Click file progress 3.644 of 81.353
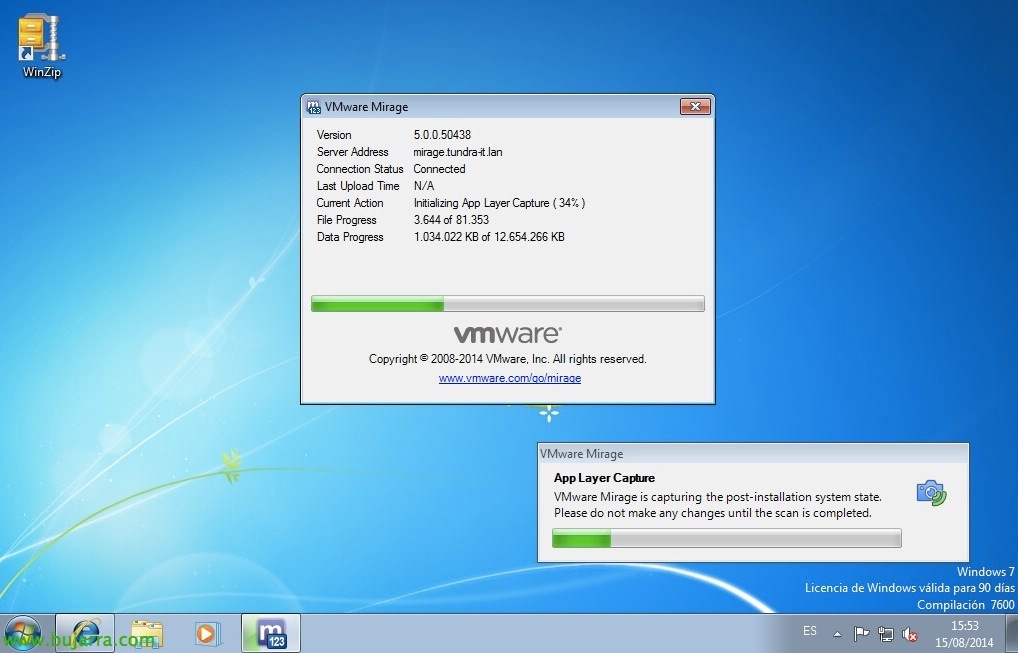 (451, 219)
